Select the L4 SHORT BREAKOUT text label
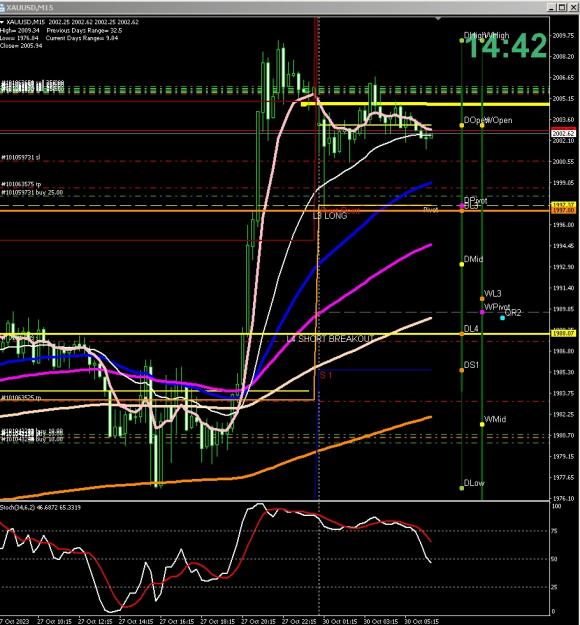 pos(329,339)
